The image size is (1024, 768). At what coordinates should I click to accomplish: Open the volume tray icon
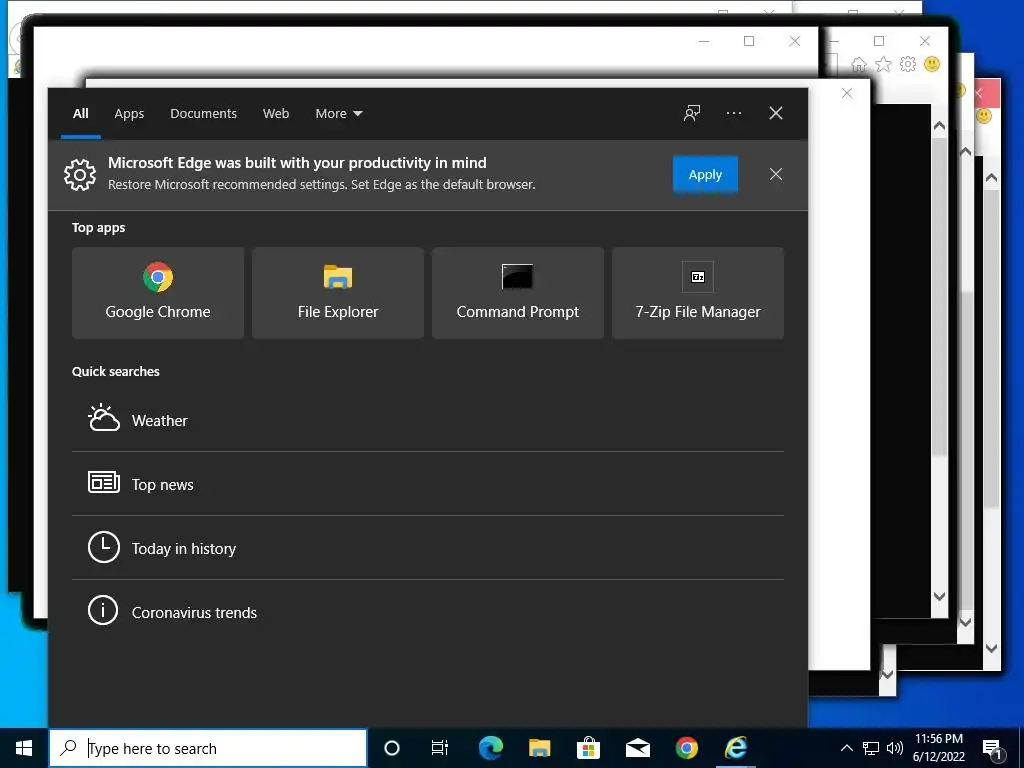(x=895, y=748)
